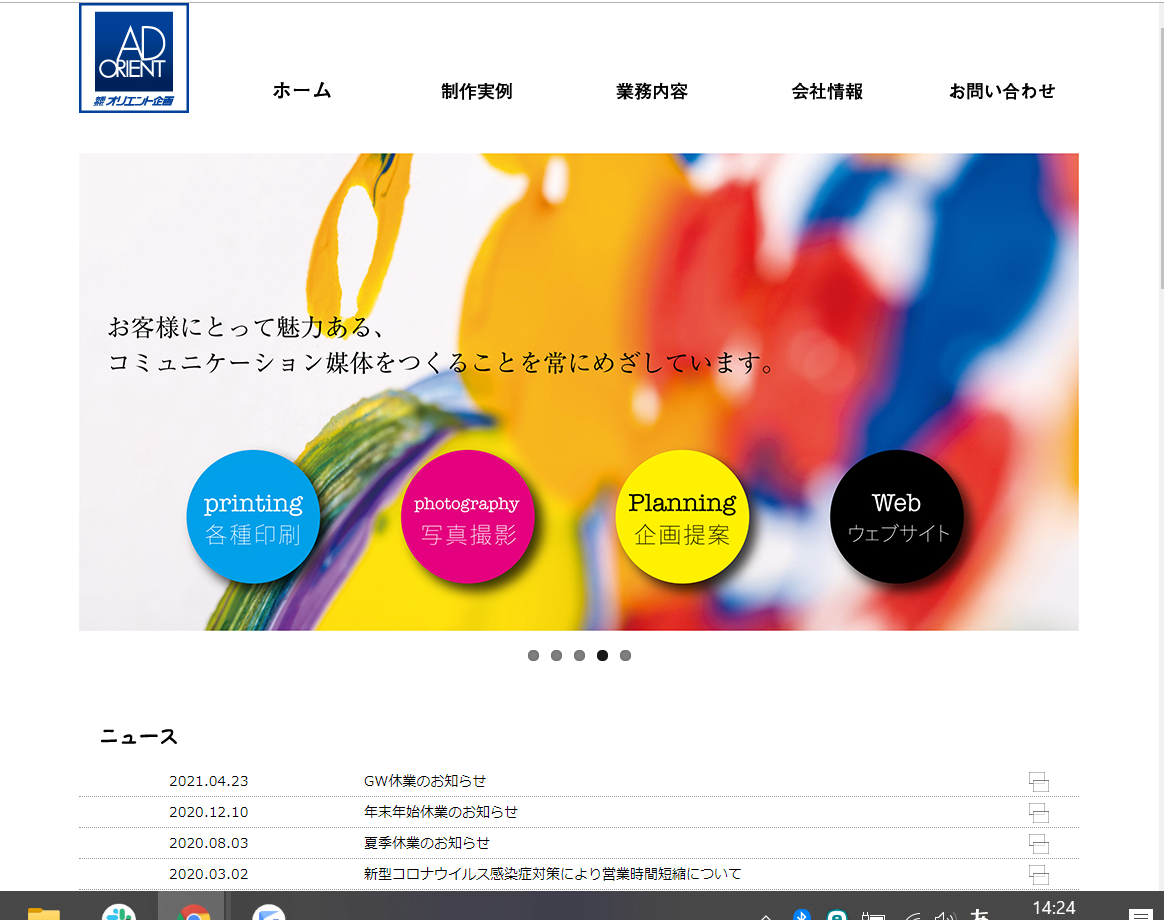Screen dimensions: 1164x920
Task: Select 会社情報 in the top navigation
Action: 827,91
